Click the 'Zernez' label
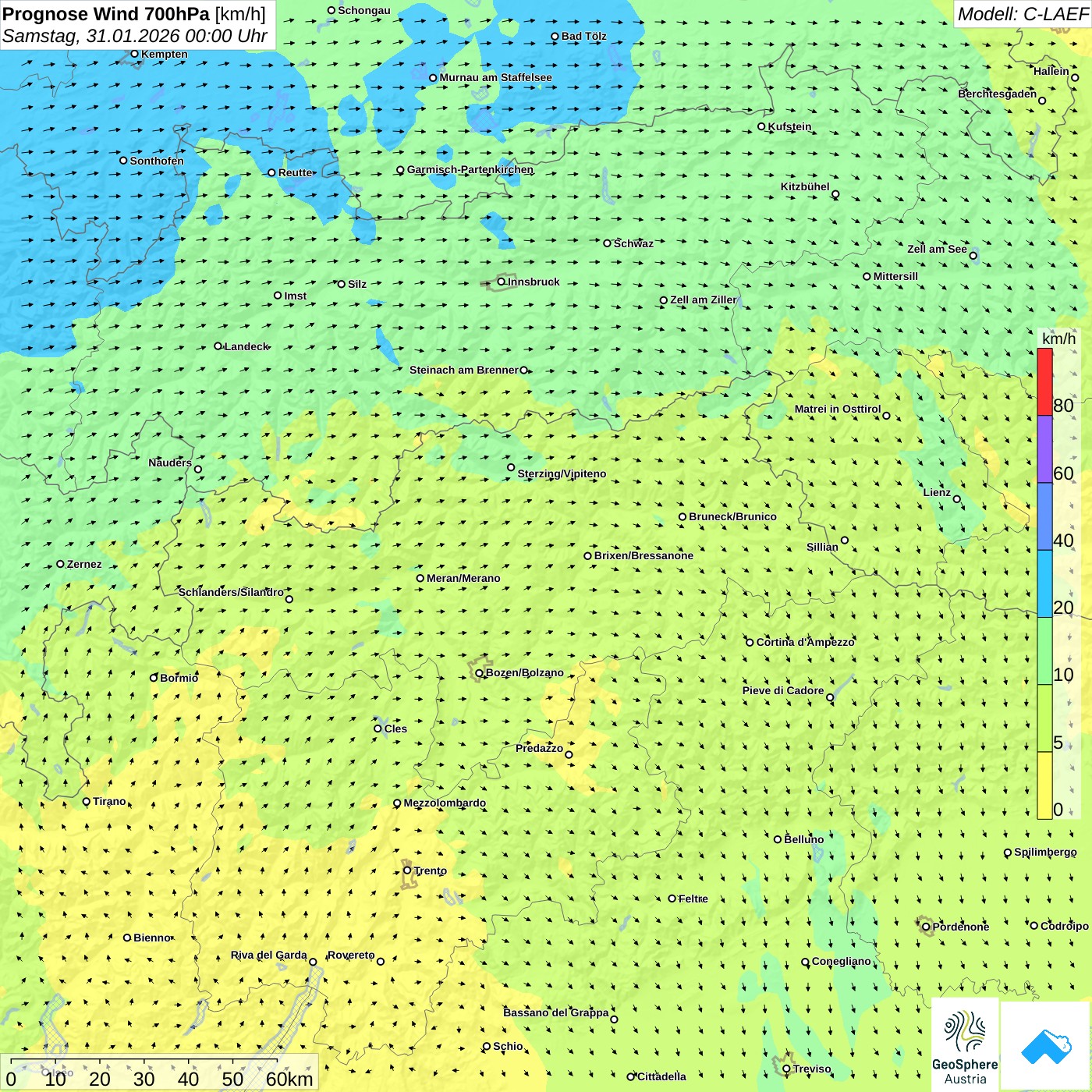 point(84,564)
